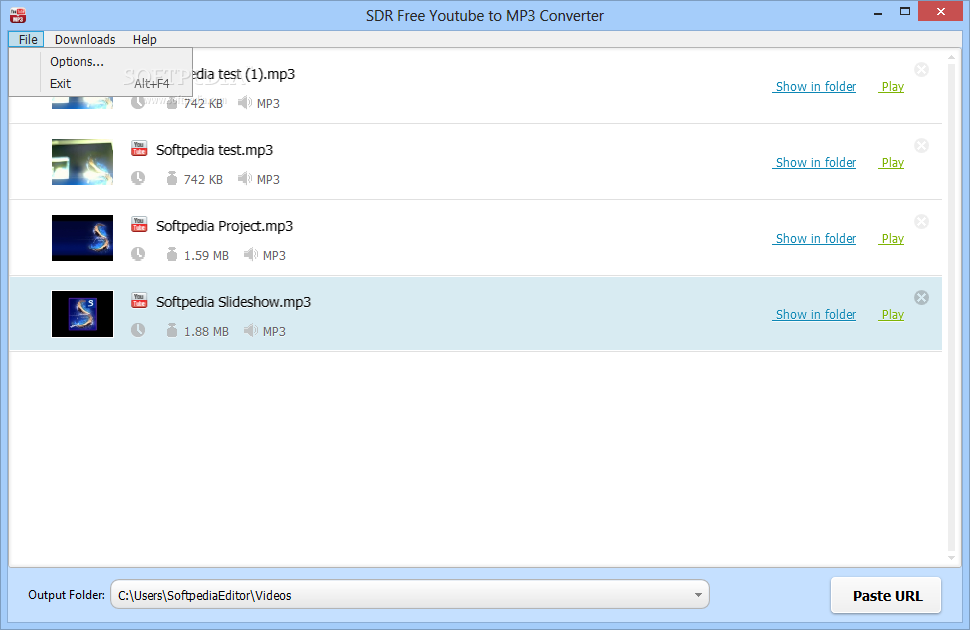970x630 pixels.
Task: Maximize the converter window
Action: point(904,12)
